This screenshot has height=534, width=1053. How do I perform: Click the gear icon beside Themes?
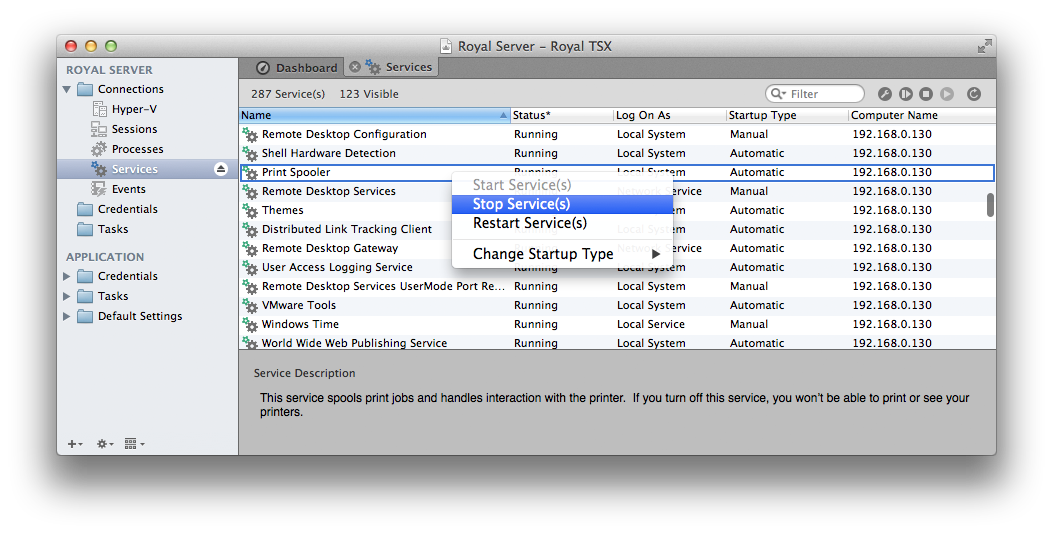(250, 211)
